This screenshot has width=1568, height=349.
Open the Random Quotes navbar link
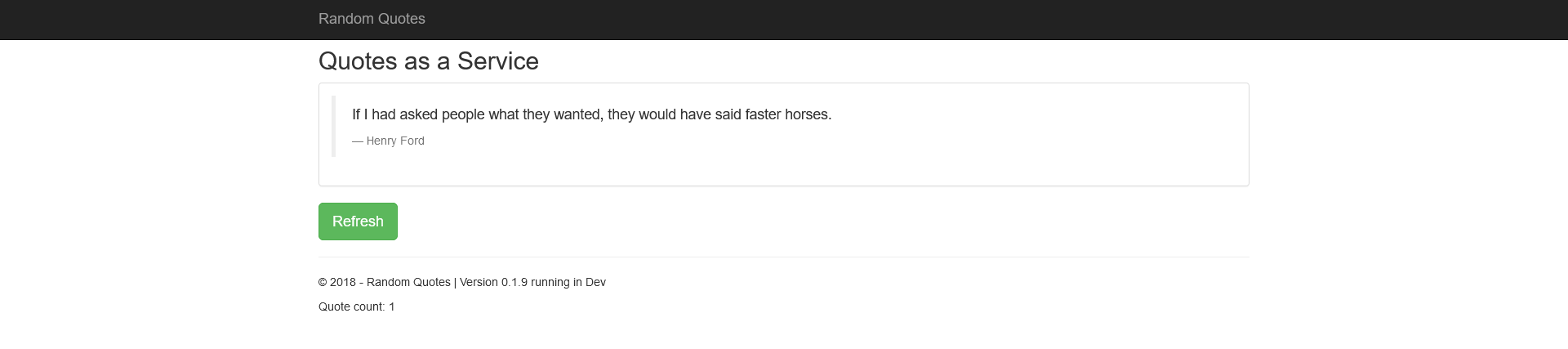pyautogui.click(x=372, y=19)
